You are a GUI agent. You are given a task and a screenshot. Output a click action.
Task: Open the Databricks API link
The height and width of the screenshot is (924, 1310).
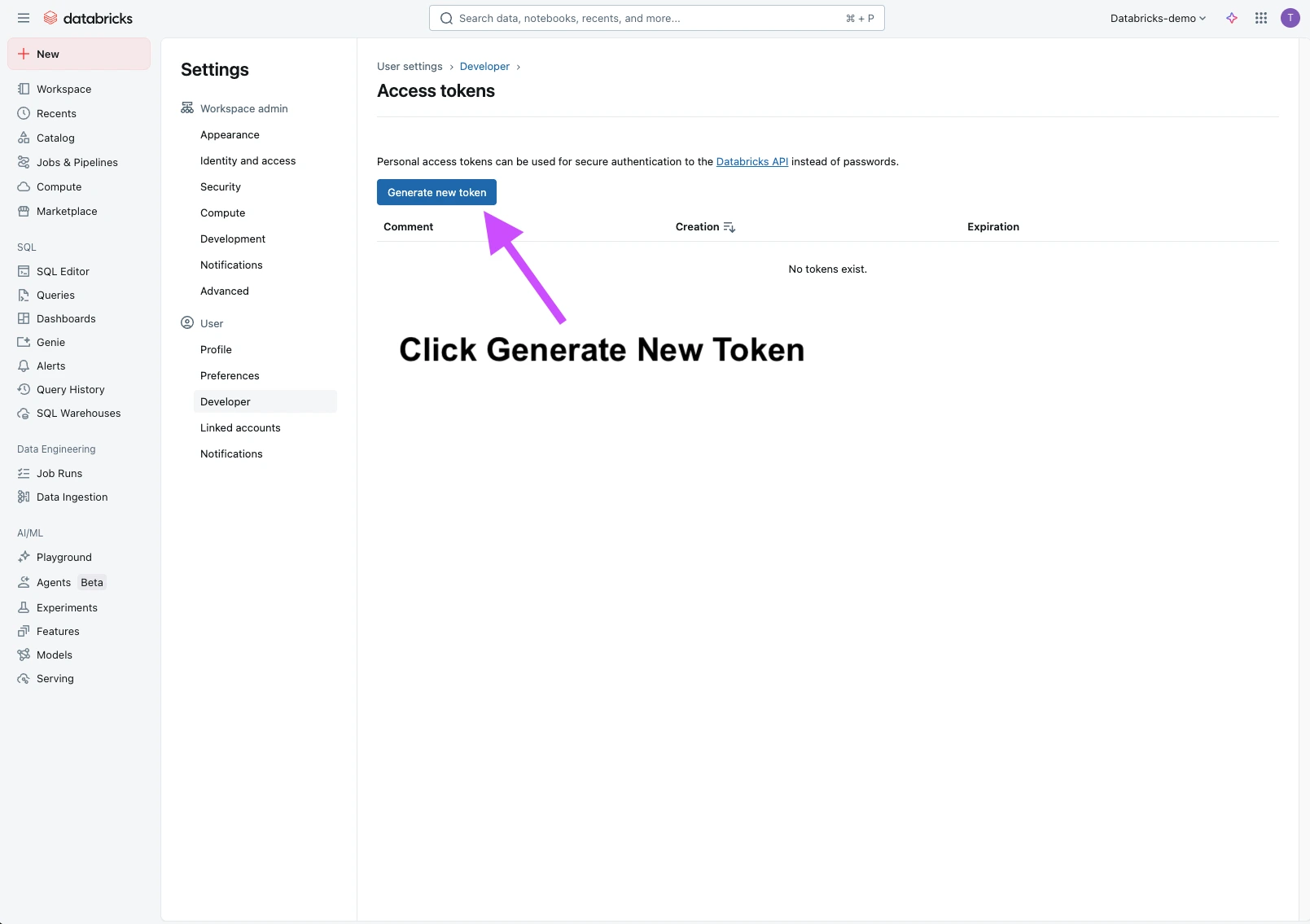pos(751,162)
